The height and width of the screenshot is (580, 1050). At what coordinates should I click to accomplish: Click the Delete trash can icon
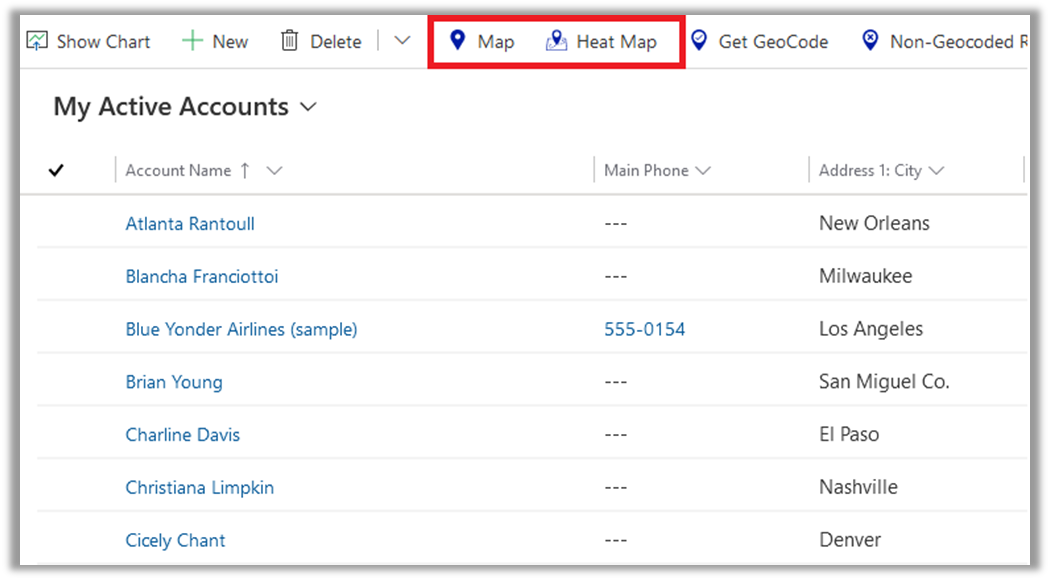click(290, 41)
